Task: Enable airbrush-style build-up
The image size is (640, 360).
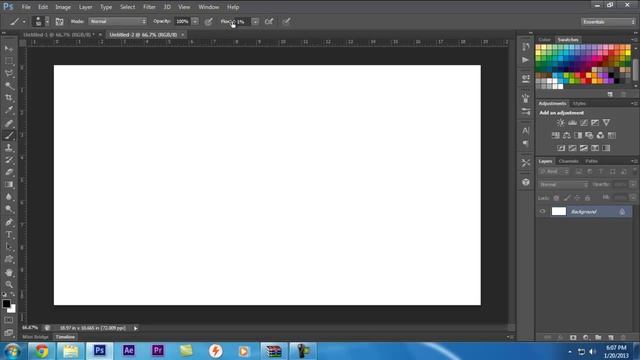Action: click(269, 22)
